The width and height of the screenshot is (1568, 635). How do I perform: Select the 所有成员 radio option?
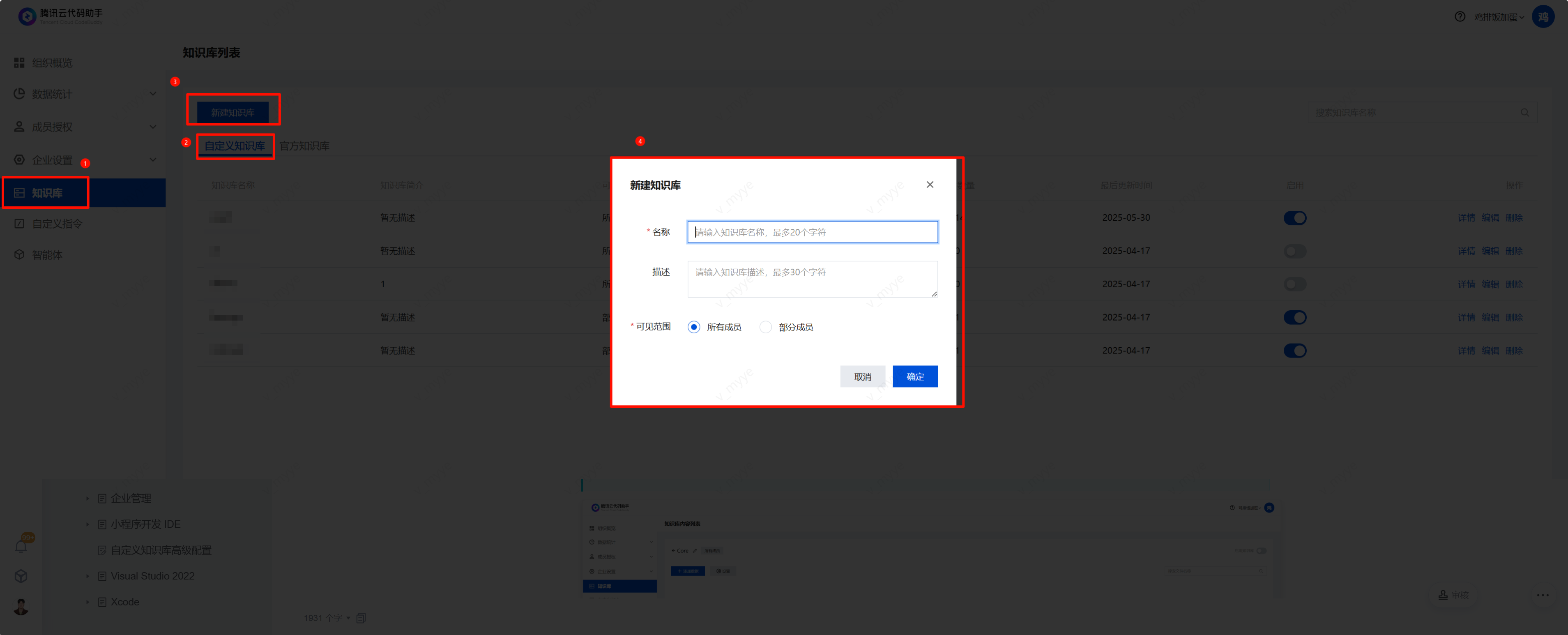(x=693, y=327)
